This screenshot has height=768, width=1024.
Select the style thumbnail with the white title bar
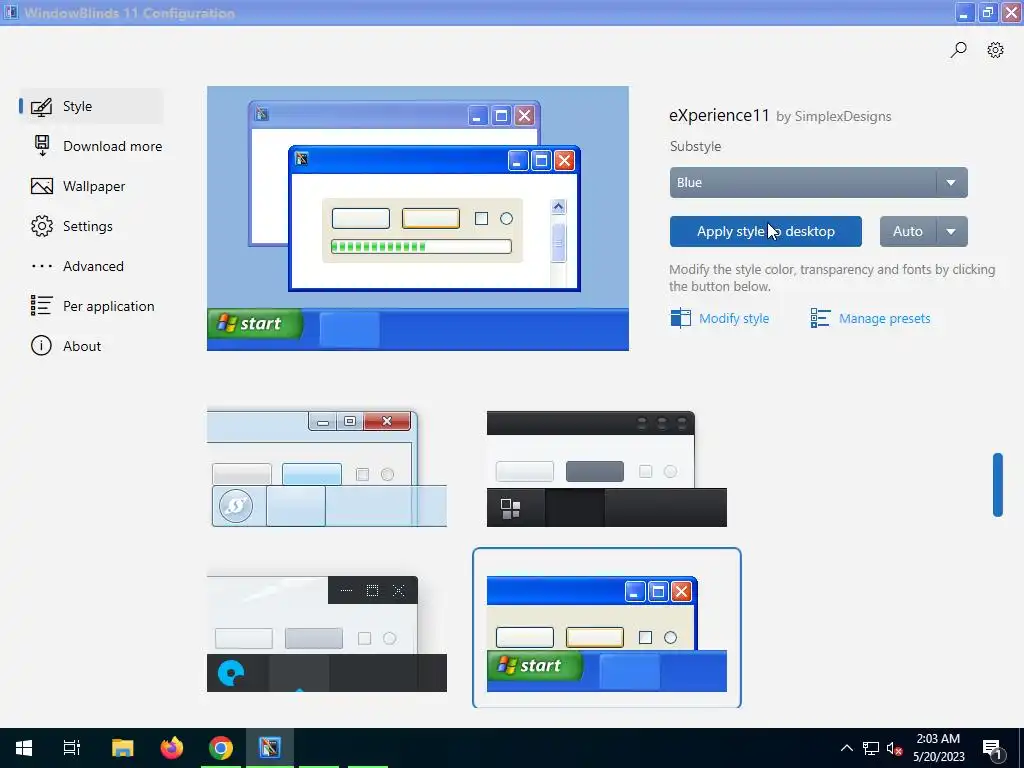[x=327, y=633]
